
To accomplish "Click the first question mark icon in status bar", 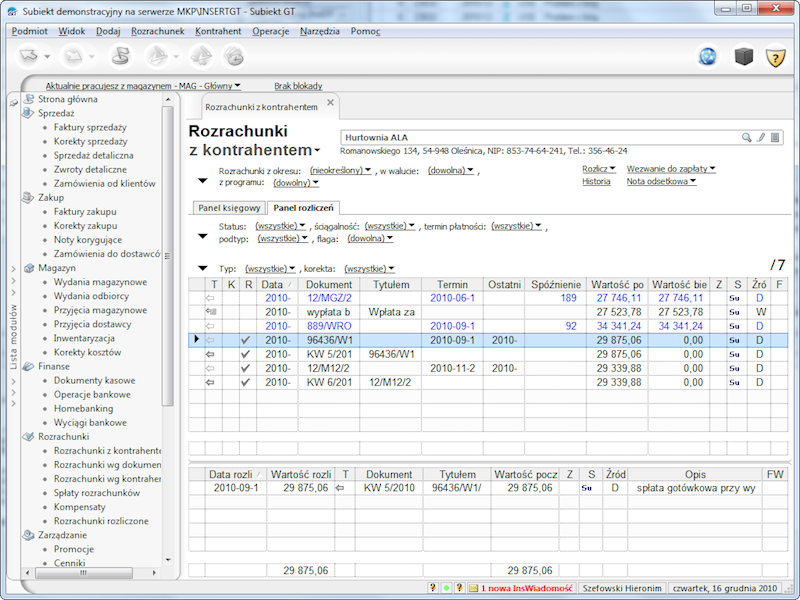I will [433, 587].
